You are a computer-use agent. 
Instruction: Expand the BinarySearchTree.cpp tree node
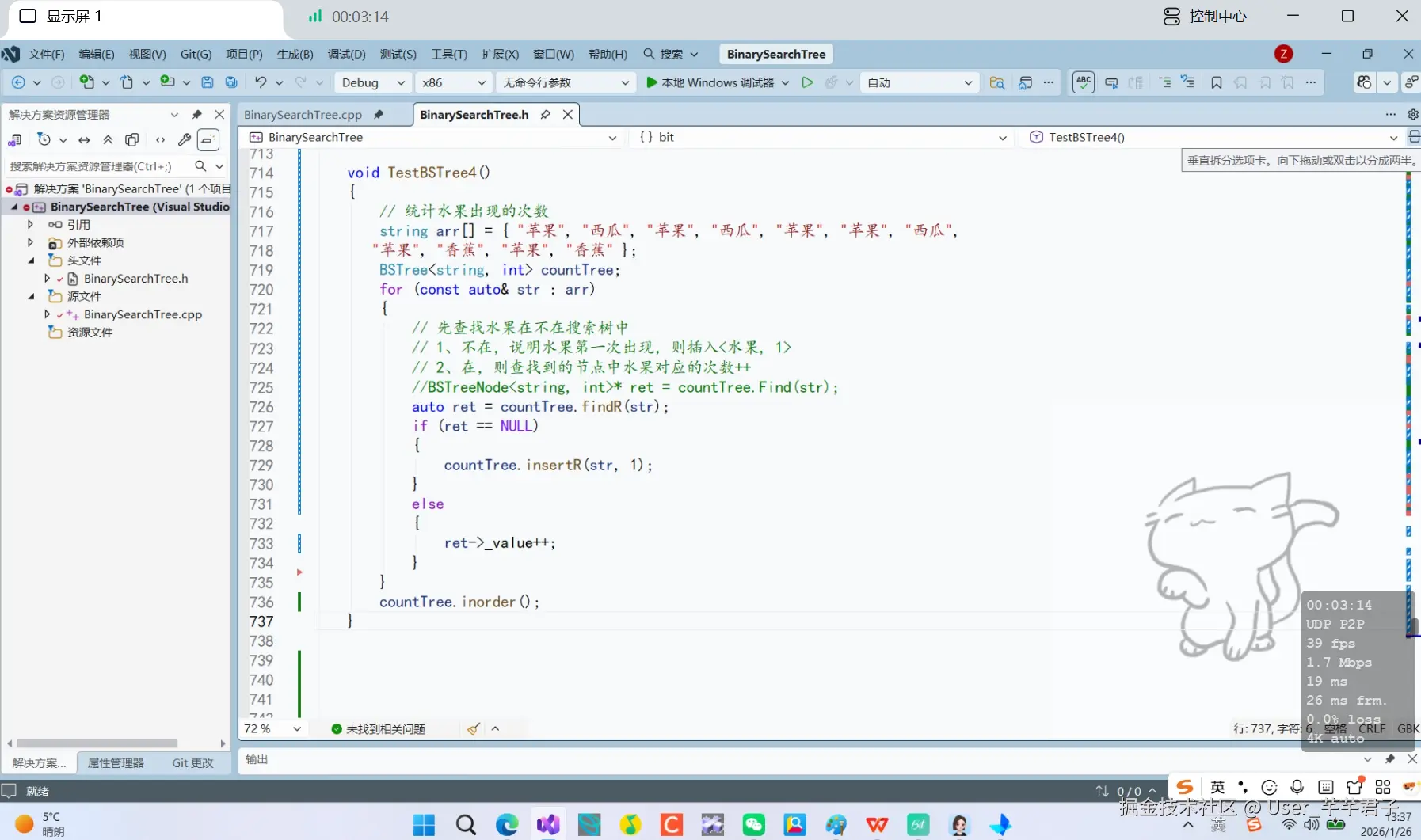(47, 314)
